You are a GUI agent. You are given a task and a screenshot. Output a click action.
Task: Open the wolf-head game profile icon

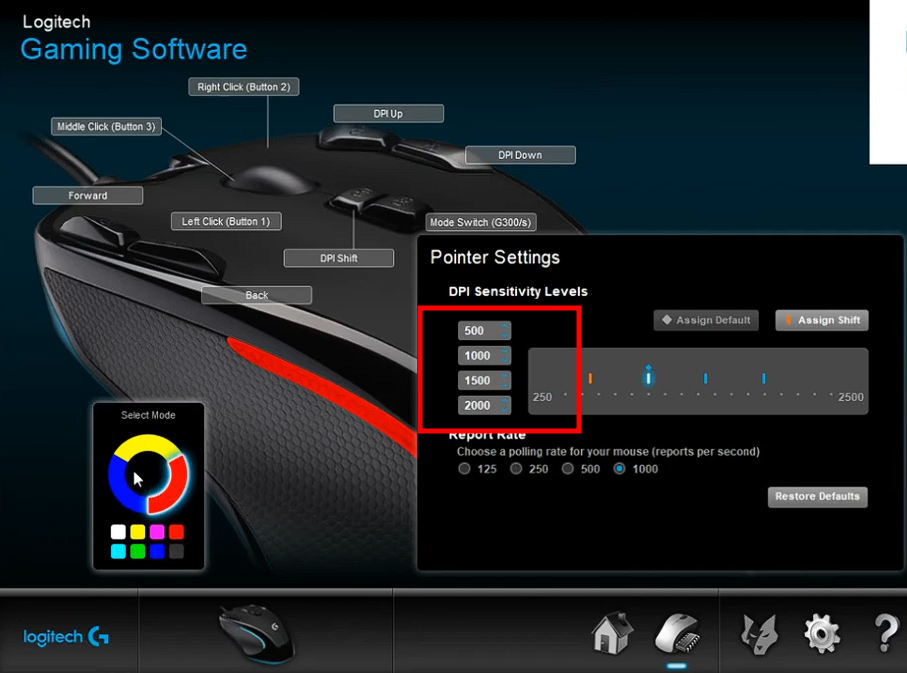tap(758, 635)
